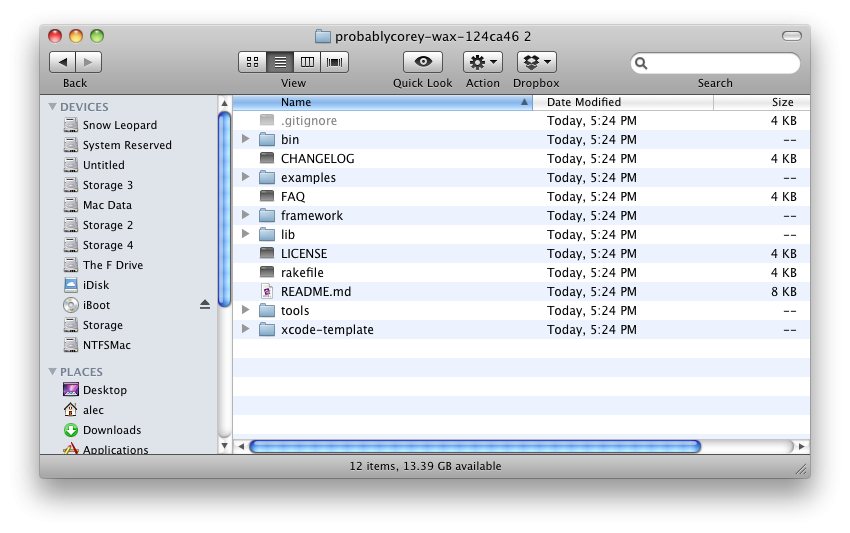This screenshot has width=850, height=533.
Task: Select the tools folder row
Action: (521, 310)
